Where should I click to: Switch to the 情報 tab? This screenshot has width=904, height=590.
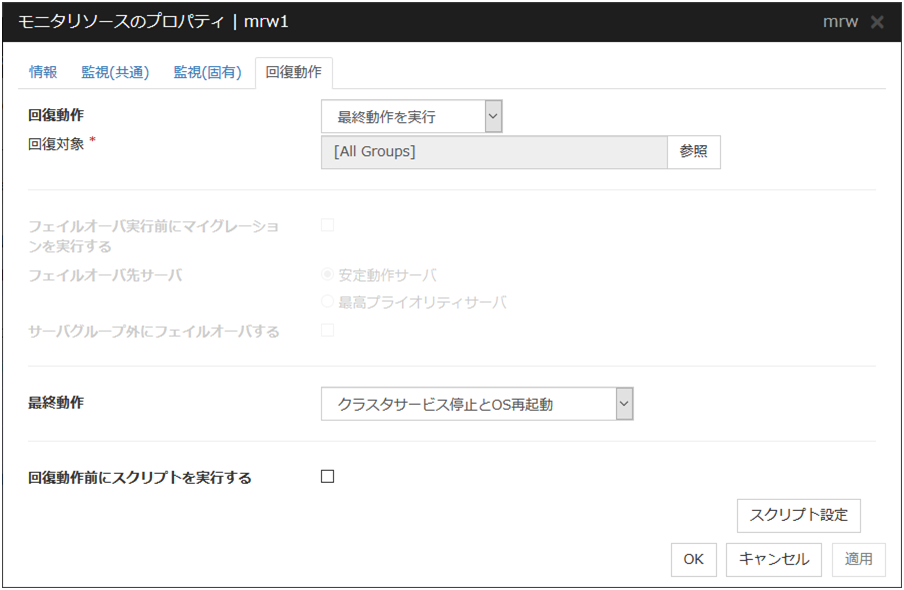(43, 73)
